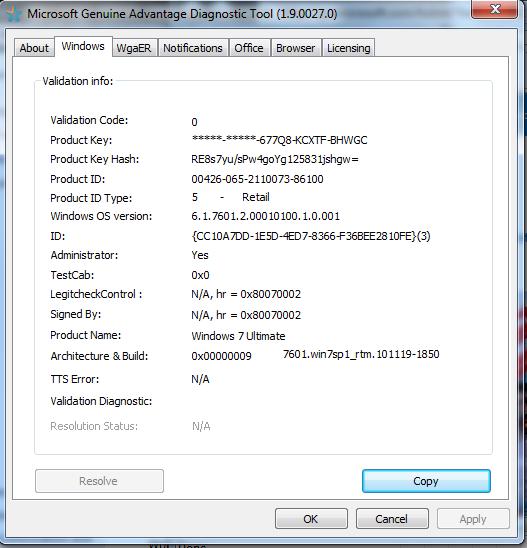Click the Windows 7 Ultimate product name
Screen dimensions: 527x548
(x=238, y=336)
